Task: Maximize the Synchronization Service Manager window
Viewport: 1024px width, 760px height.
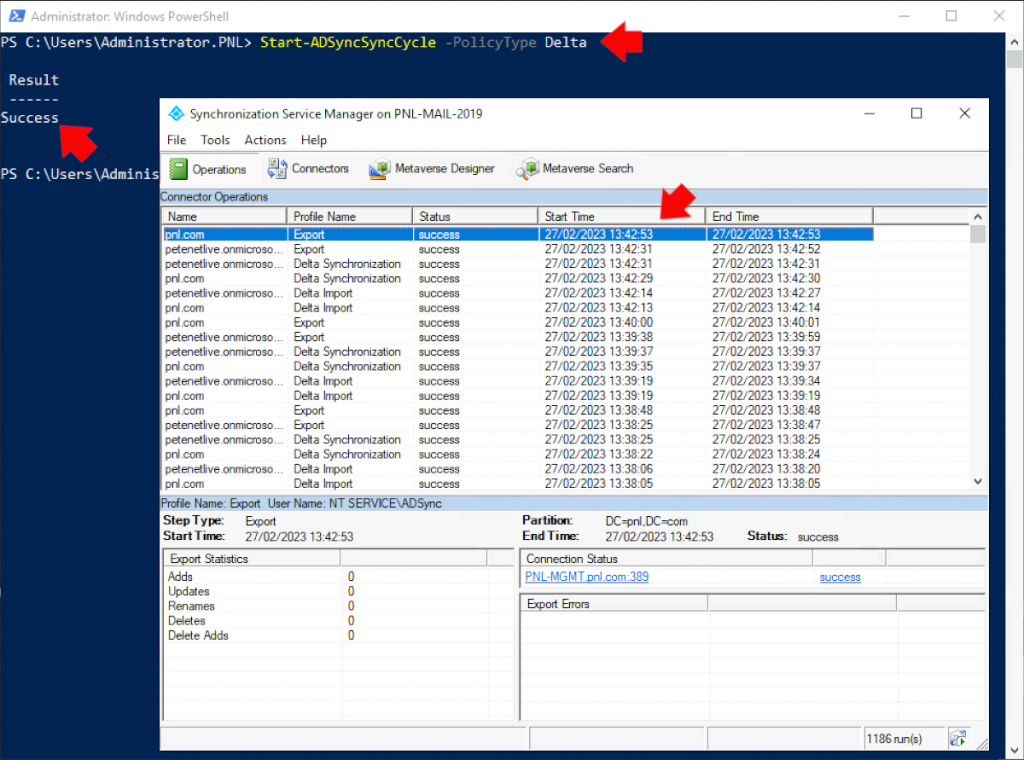Action: pos(916,114)
